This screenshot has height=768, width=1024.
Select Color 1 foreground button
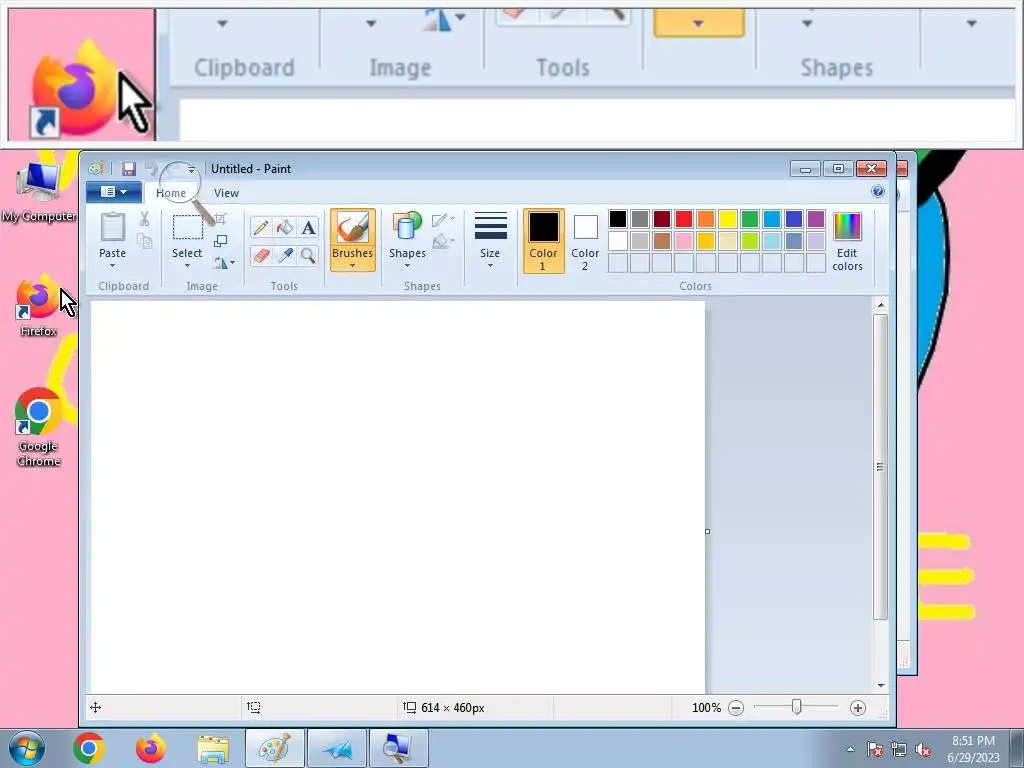[x=543, y=241]
